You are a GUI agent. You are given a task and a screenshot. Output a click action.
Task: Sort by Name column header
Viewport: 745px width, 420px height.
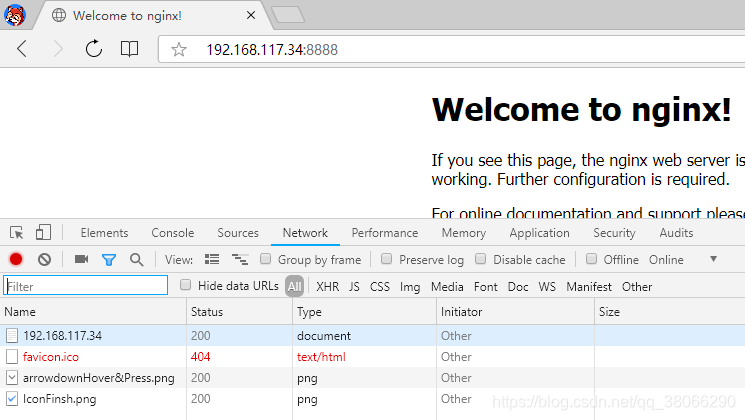coord(94,312)
